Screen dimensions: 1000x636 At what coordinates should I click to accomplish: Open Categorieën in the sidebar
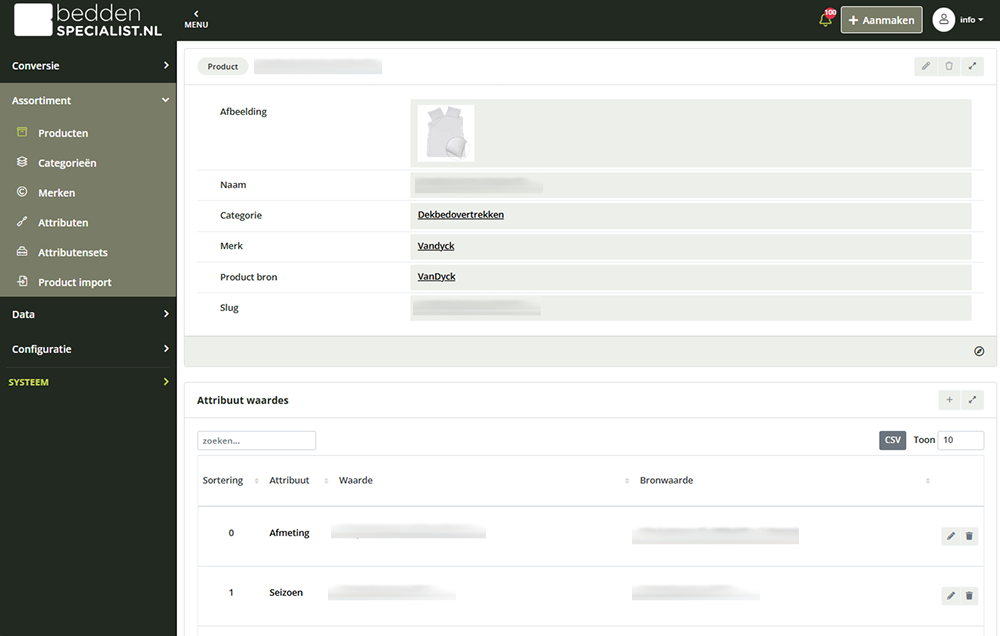click(67, 163)
